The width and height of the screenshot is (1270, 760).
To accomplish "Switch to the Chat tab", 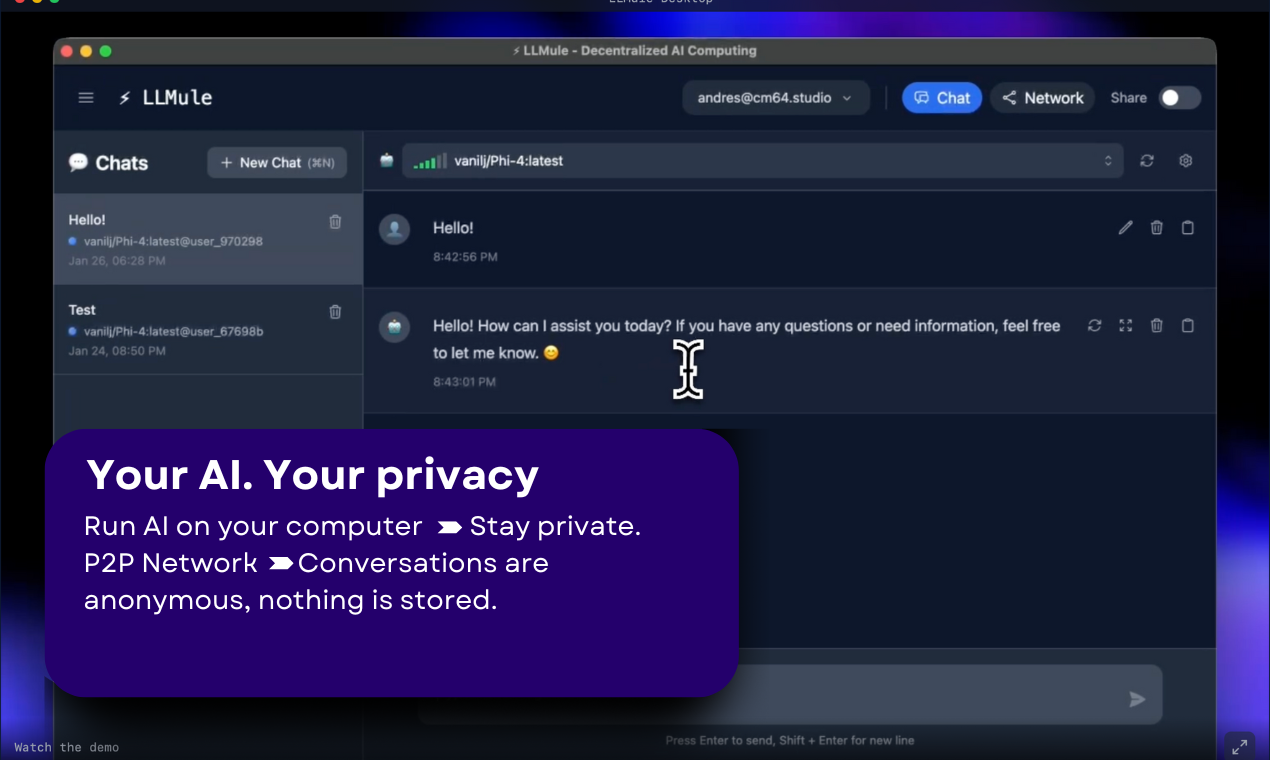I will click(x=941, y=98).
